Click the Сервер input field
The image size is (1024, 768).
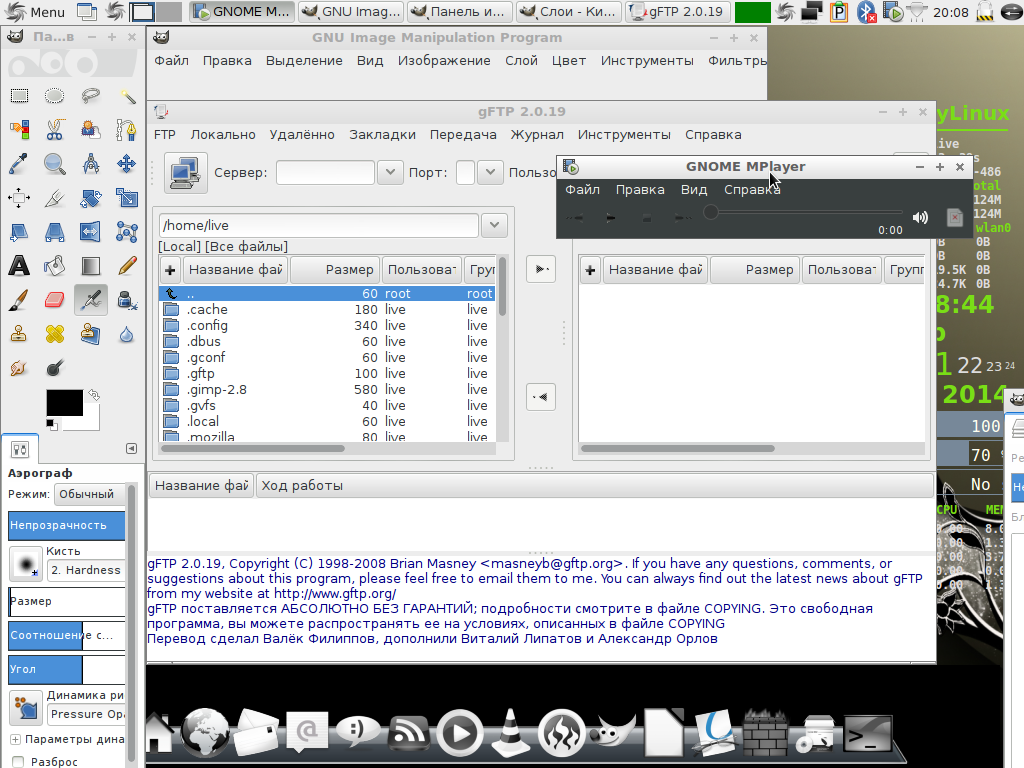point(325,172)
